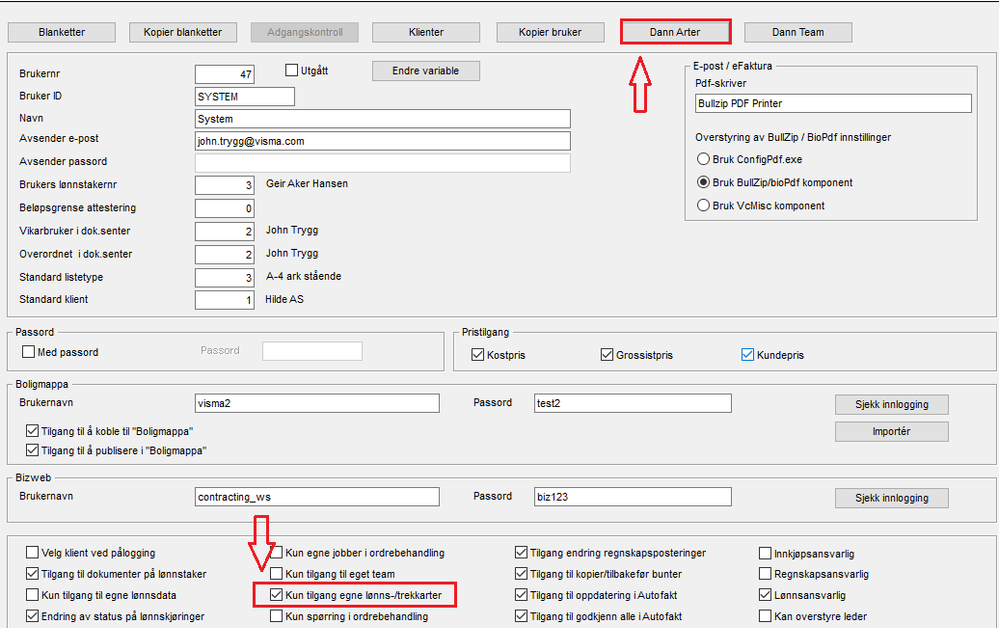999x628 pixels.
Task: Click the Avsender e-post field
Action: [382, 141]
